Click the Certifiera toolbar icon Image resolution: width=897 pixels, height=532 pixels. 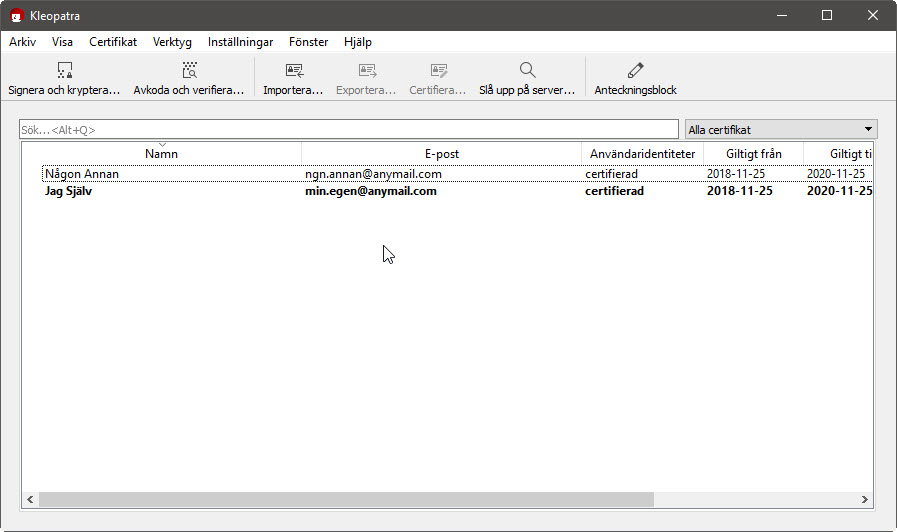tap(438, 71)
